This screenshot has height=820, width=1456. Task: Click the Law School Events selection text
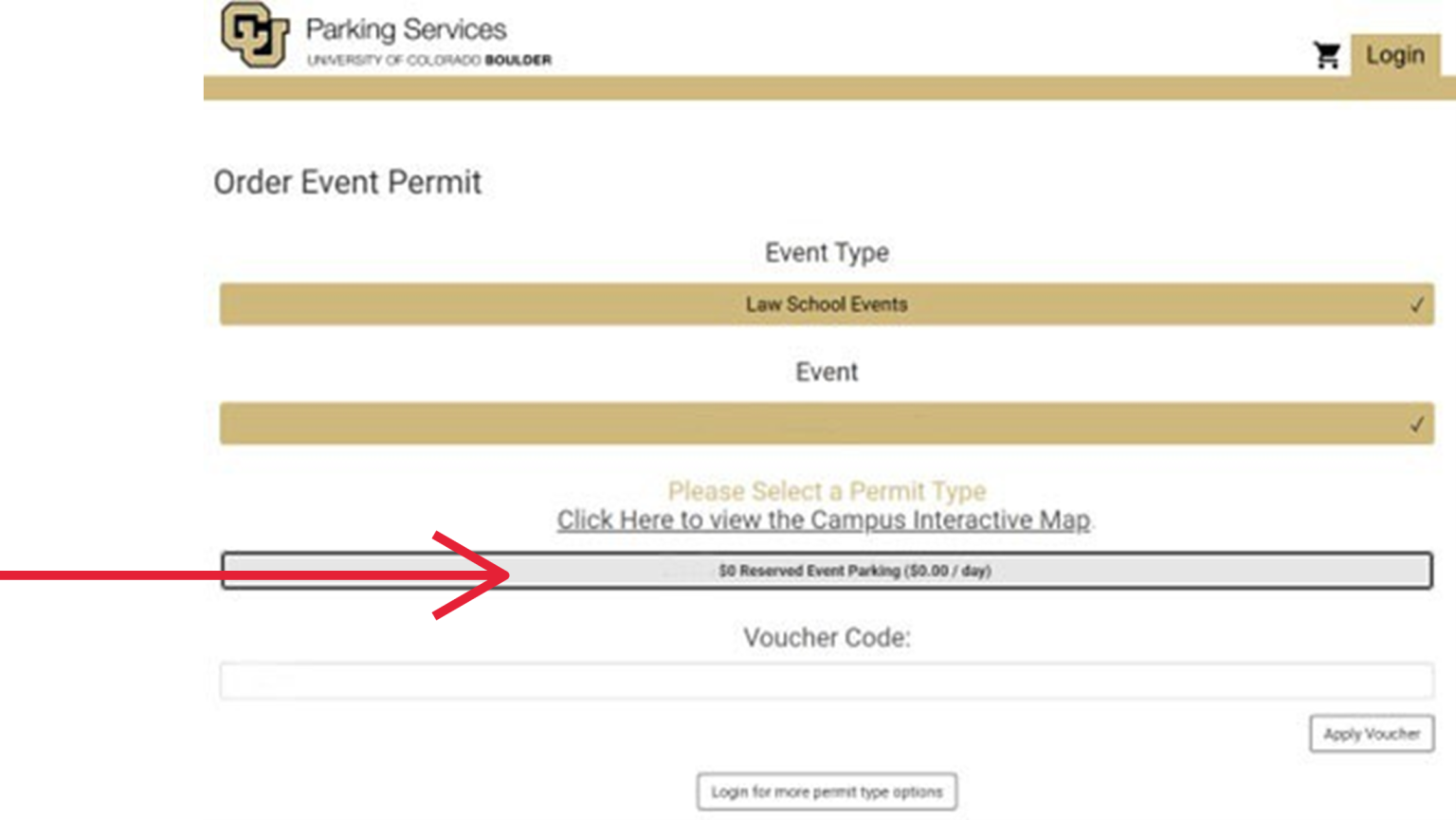827,304
